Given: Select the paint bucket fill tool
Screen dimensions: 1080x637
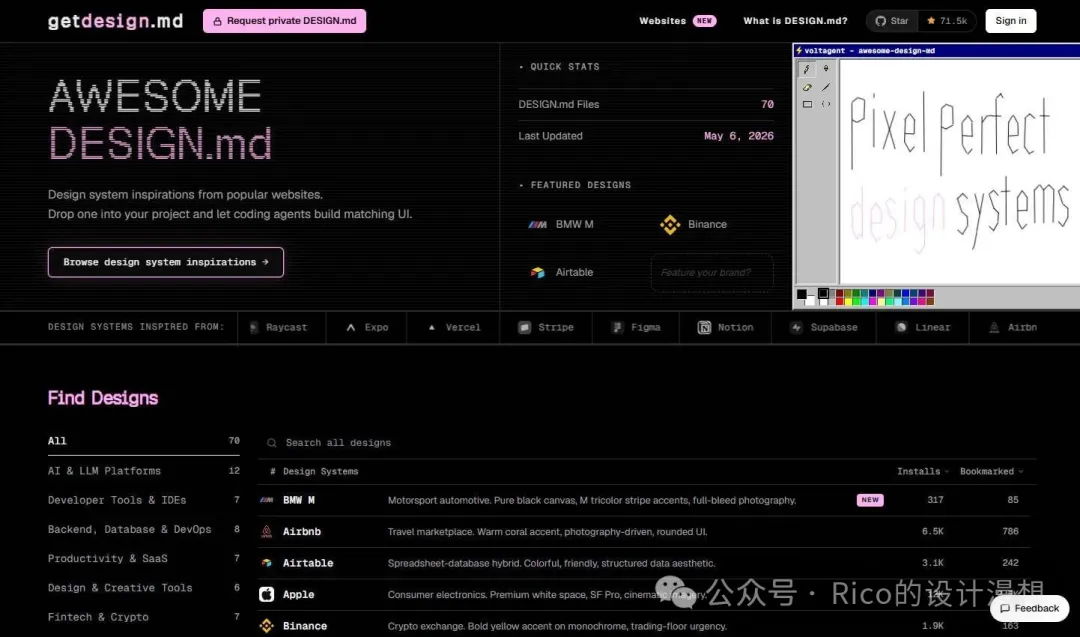Looking at the screenshot, I should coord(826,69).
